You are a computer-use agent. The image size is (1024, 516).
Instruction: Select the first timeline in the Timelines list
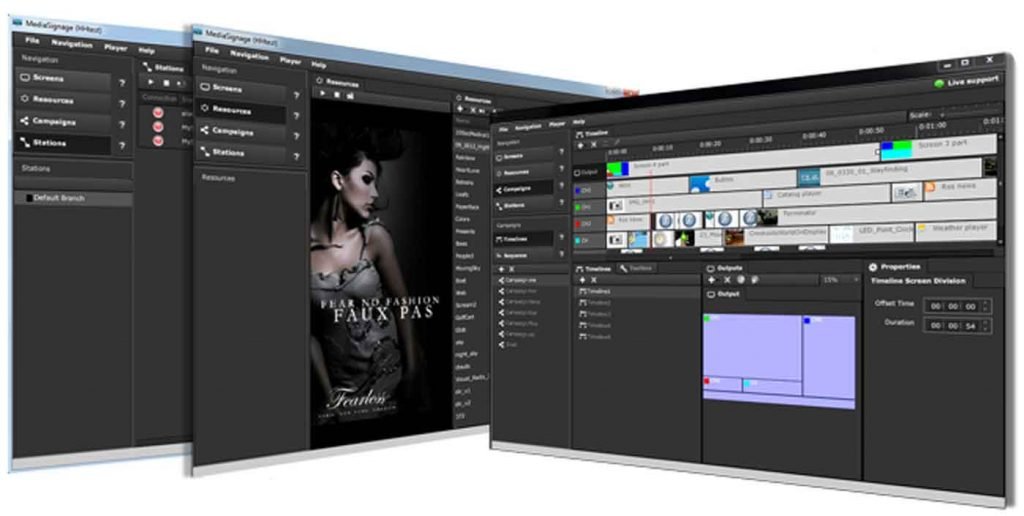pos(636,292)
